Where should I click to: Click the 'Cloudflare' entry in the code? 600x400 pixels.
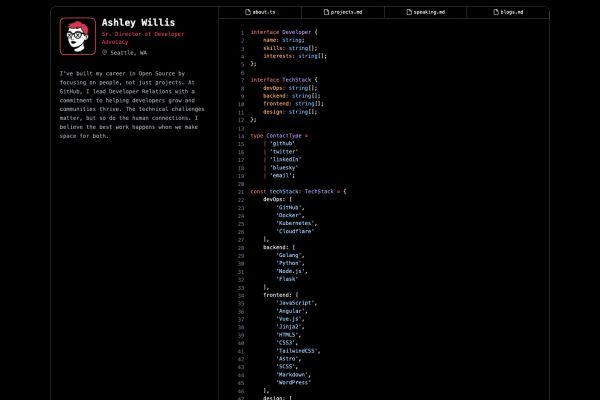[295, 231]
